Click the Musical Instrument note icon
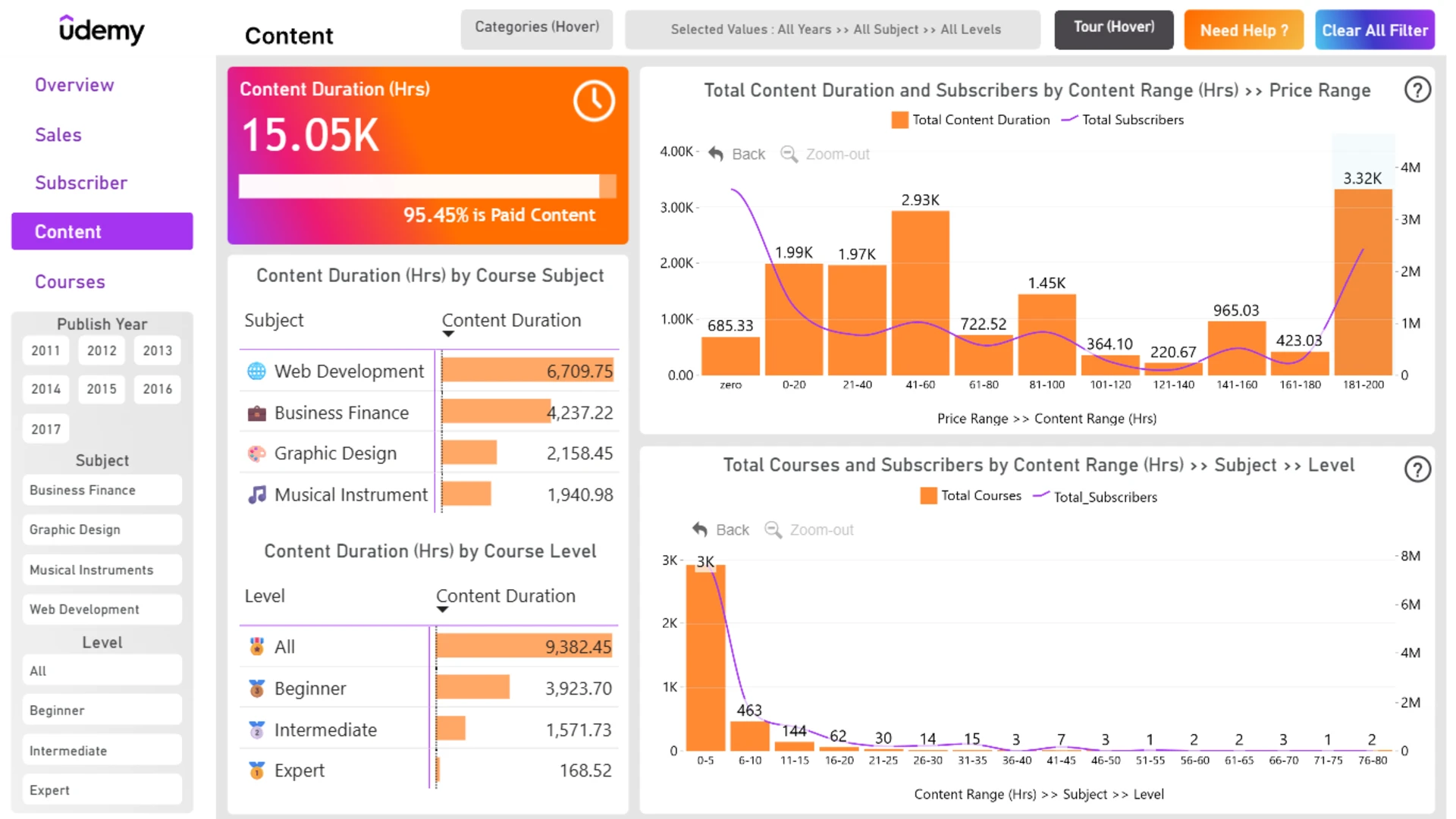Screen dimensions: 1456x819 pos(256,494)
